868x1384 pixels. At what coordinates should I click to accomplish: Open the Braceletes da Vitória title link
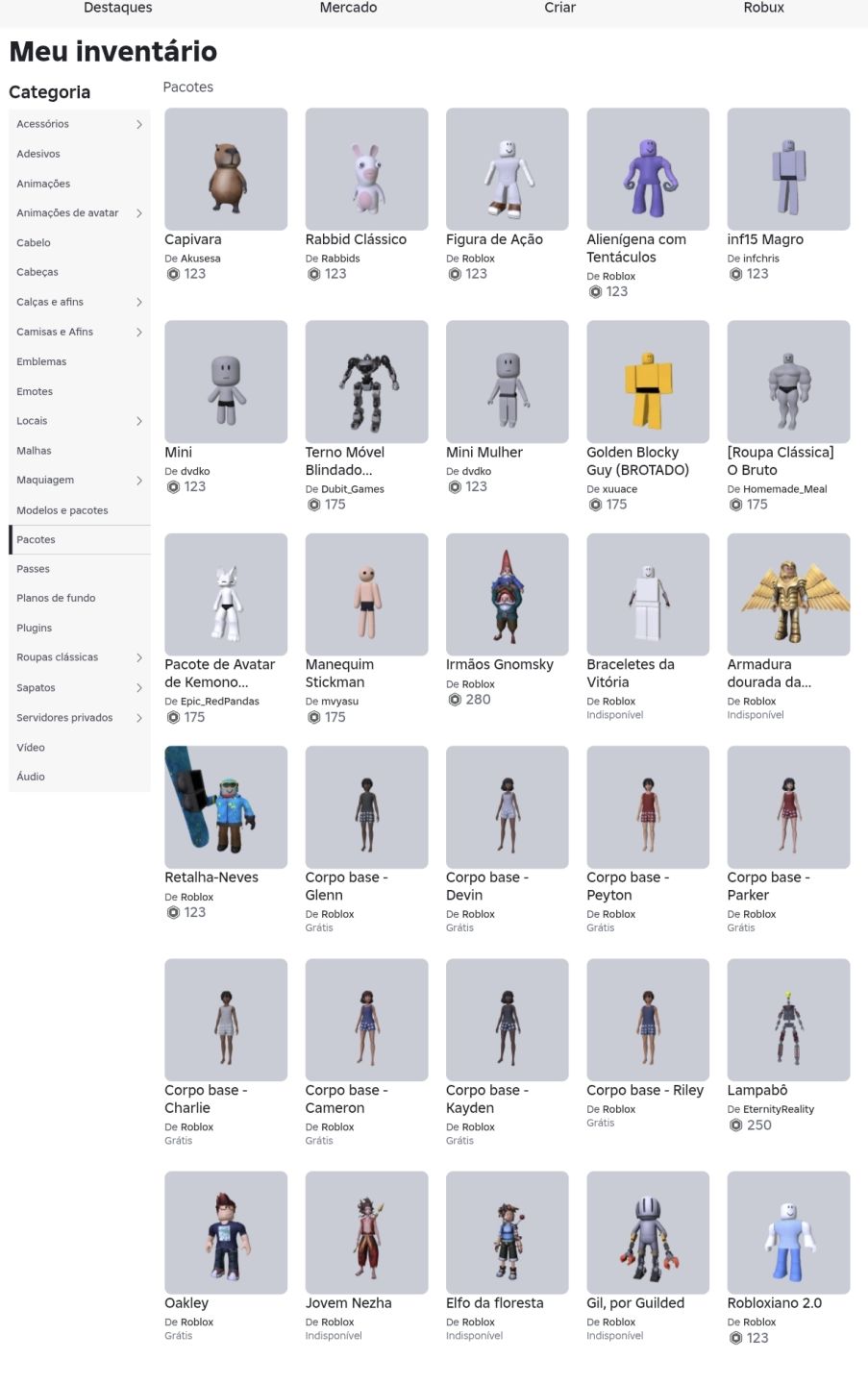click(x=631, y=674)
